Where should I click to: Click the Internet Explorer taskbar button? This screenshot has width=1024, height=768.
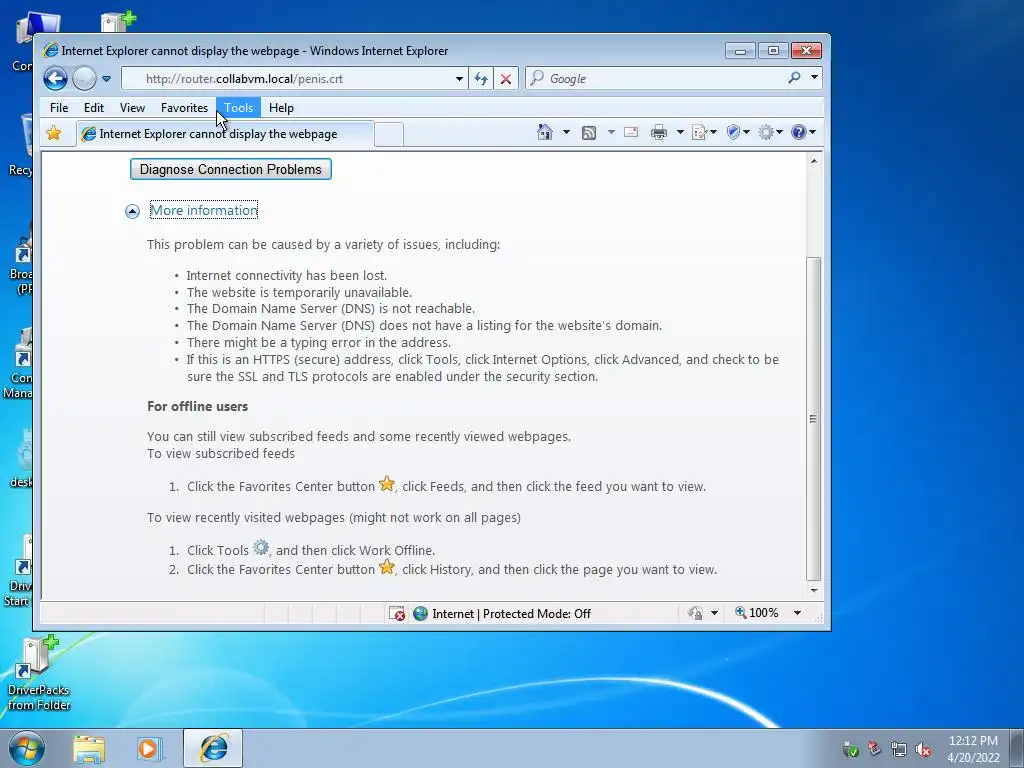coord(213,748)
